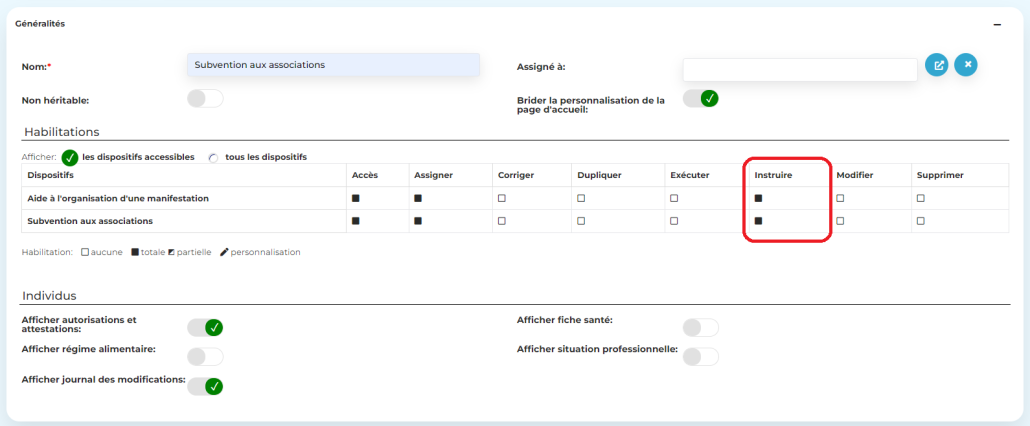Check Corriger for Subvention aux associations row
Viewport: 1030px width, 426px height.
[x=502, y=221]
